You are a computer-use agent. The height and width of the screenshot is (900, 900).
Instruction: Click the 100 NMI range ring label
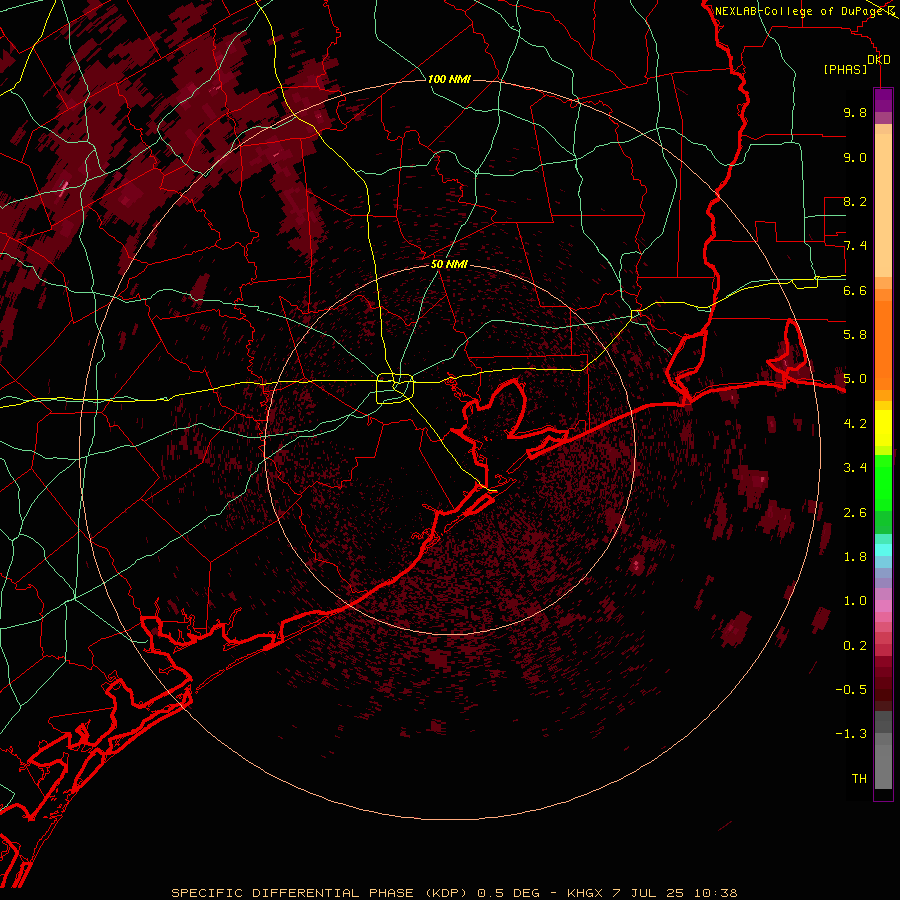[449, 79]
